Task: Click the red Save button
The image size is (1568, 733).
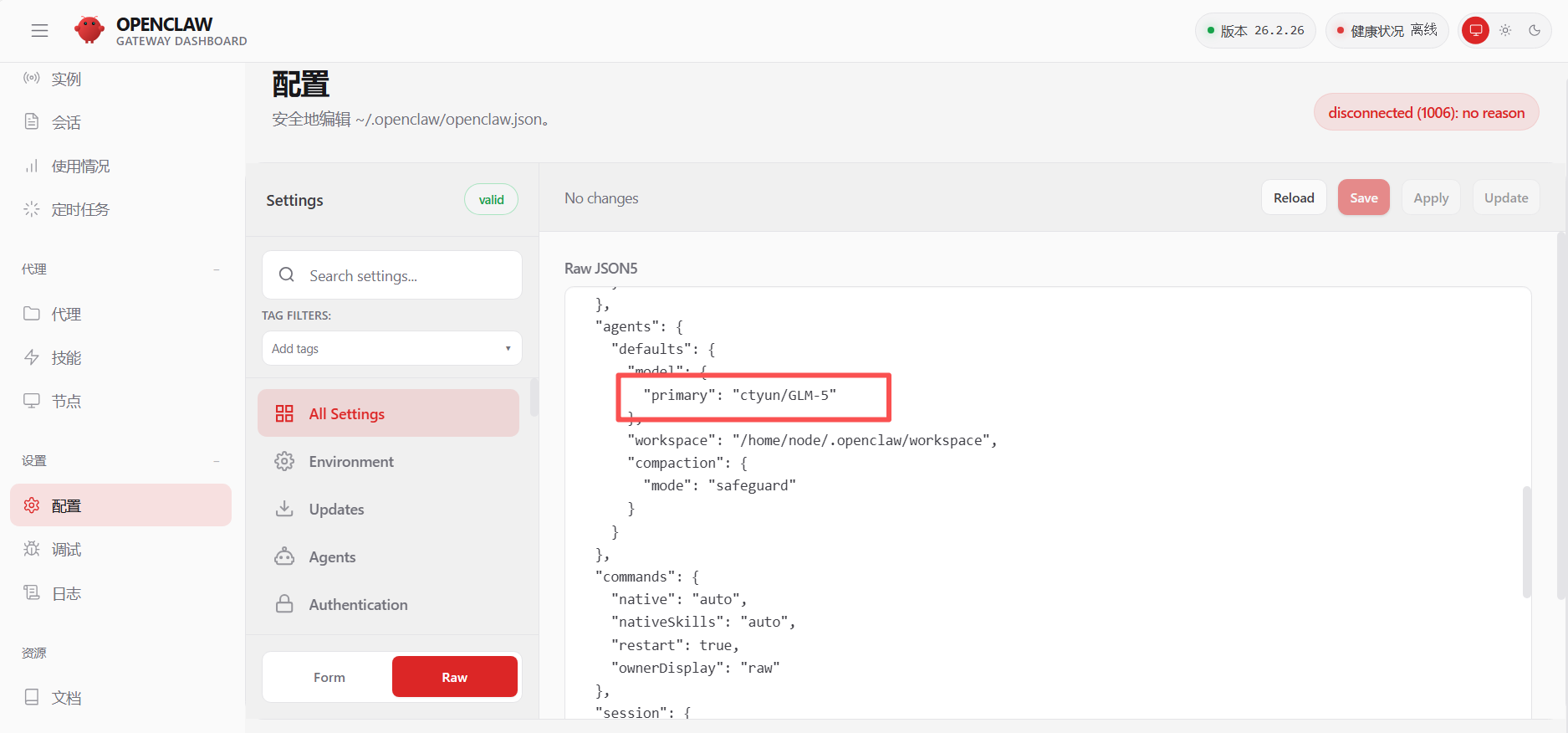Action: click(x=1363, y=197)
